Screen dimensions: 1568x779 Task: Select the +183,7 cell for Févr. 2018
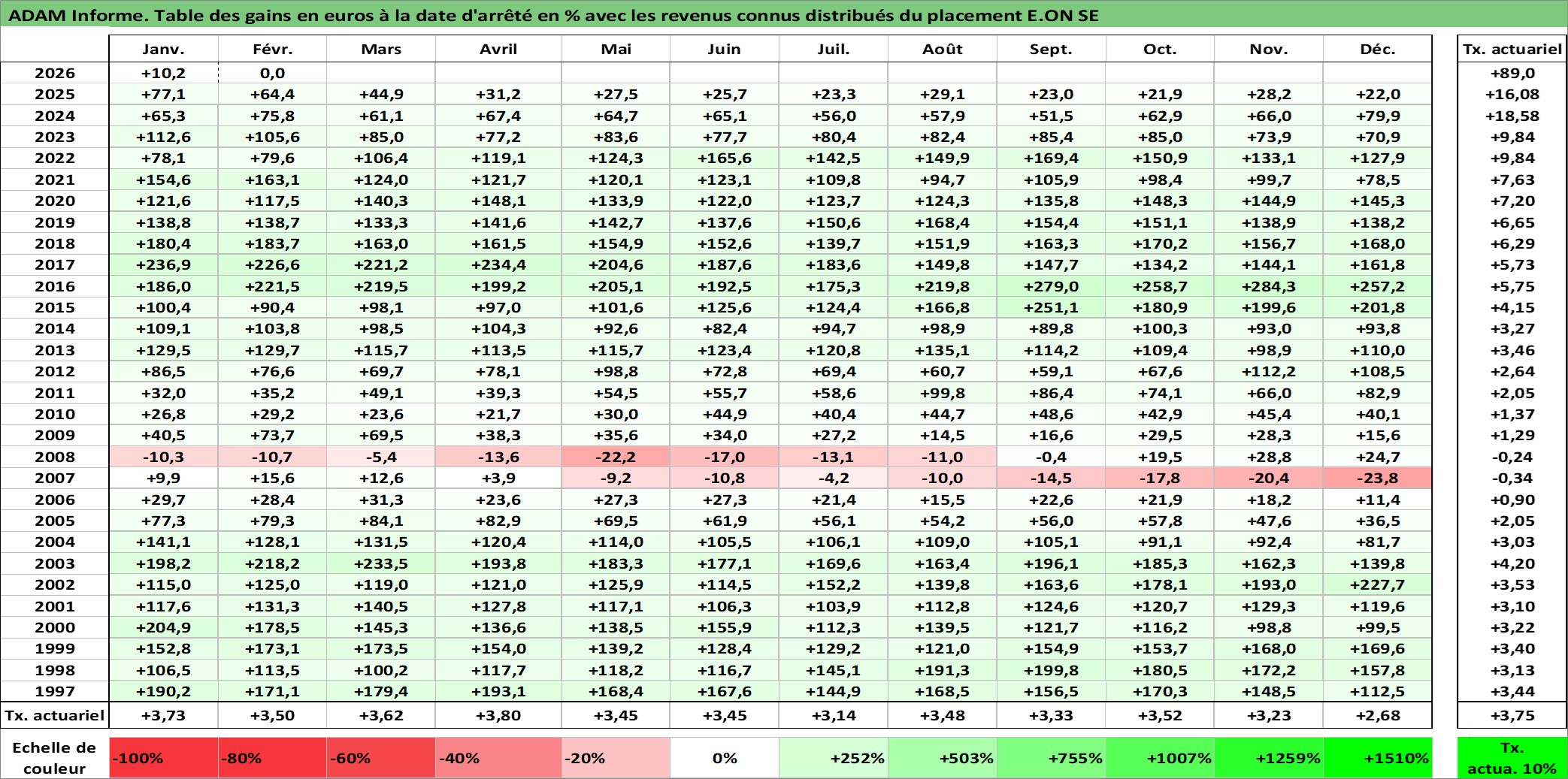272,243
